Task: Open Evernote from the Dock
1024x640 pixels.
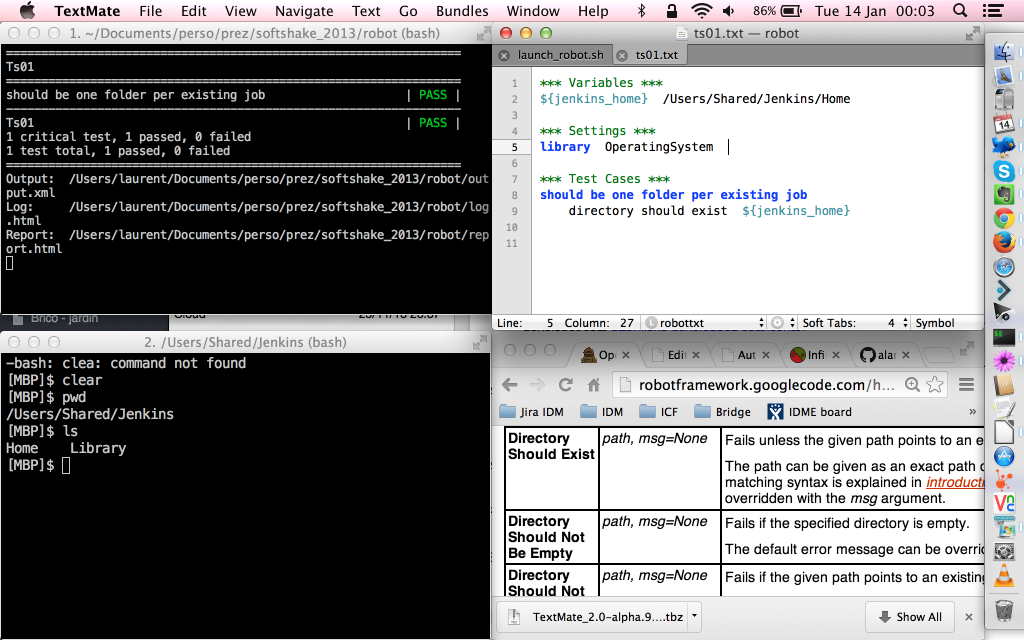Action: coord(1004,195)
